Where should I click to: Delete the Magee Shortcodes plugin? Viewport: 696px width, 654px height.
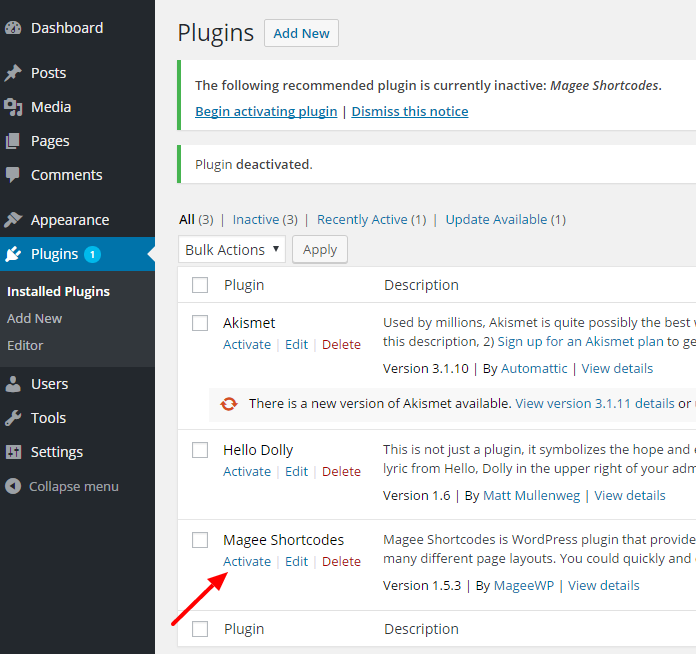[x=341, y=562]
